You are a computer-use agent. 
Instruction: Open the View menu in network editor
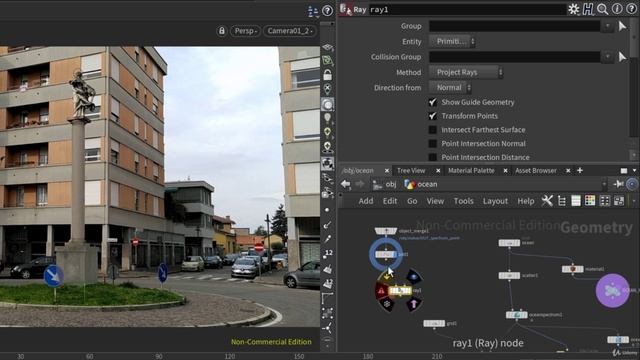pyautogui.click(x=435, y=201)
